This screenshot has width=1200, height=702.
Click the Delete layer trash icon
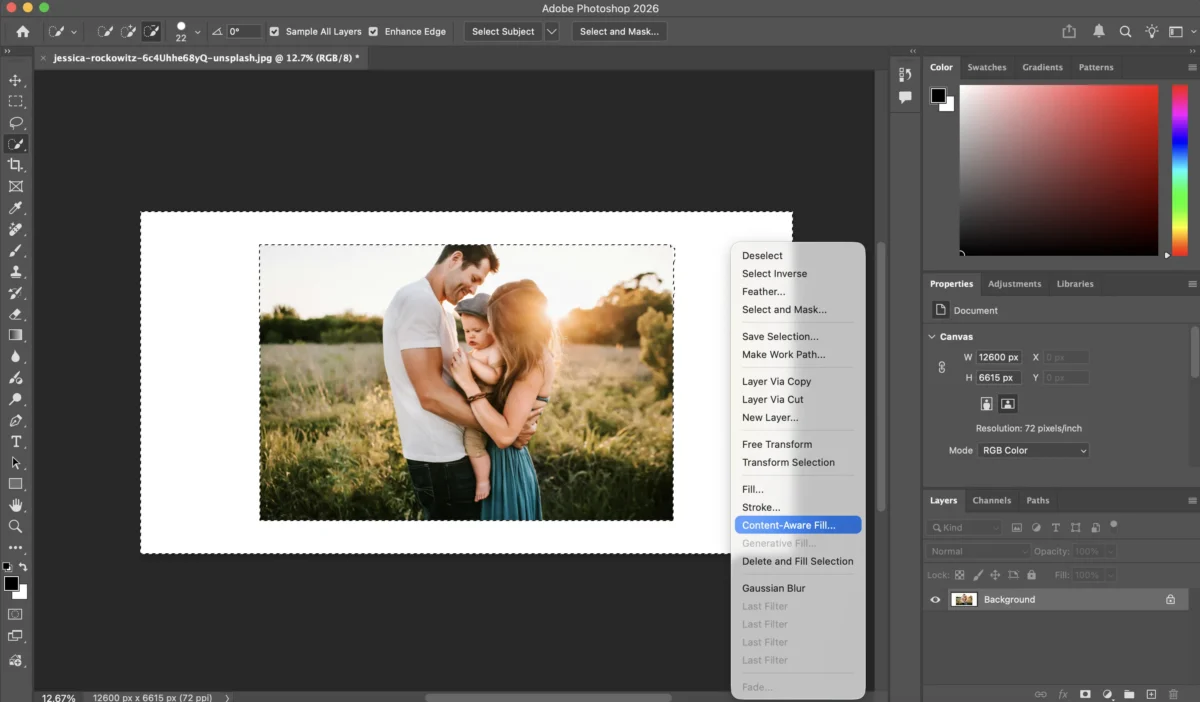click(1174, 694)
